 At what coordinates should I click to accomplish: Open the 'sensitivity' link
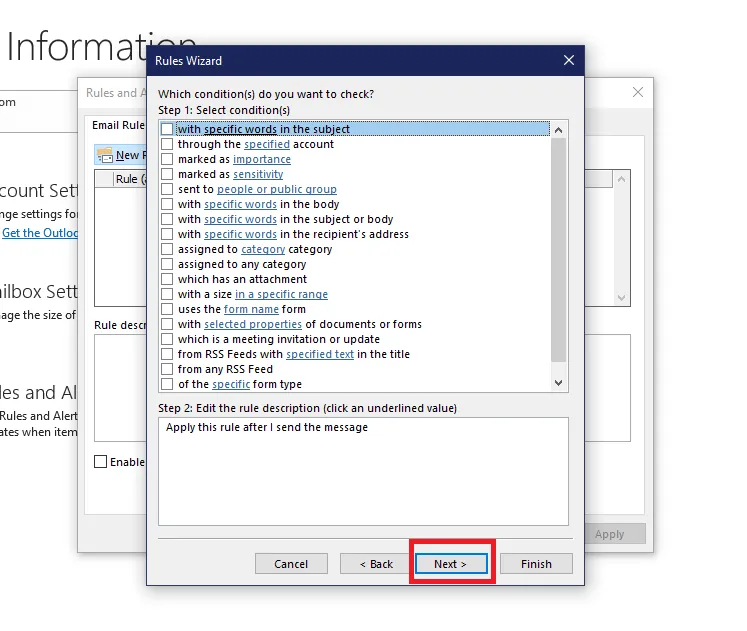pos(258,174)
